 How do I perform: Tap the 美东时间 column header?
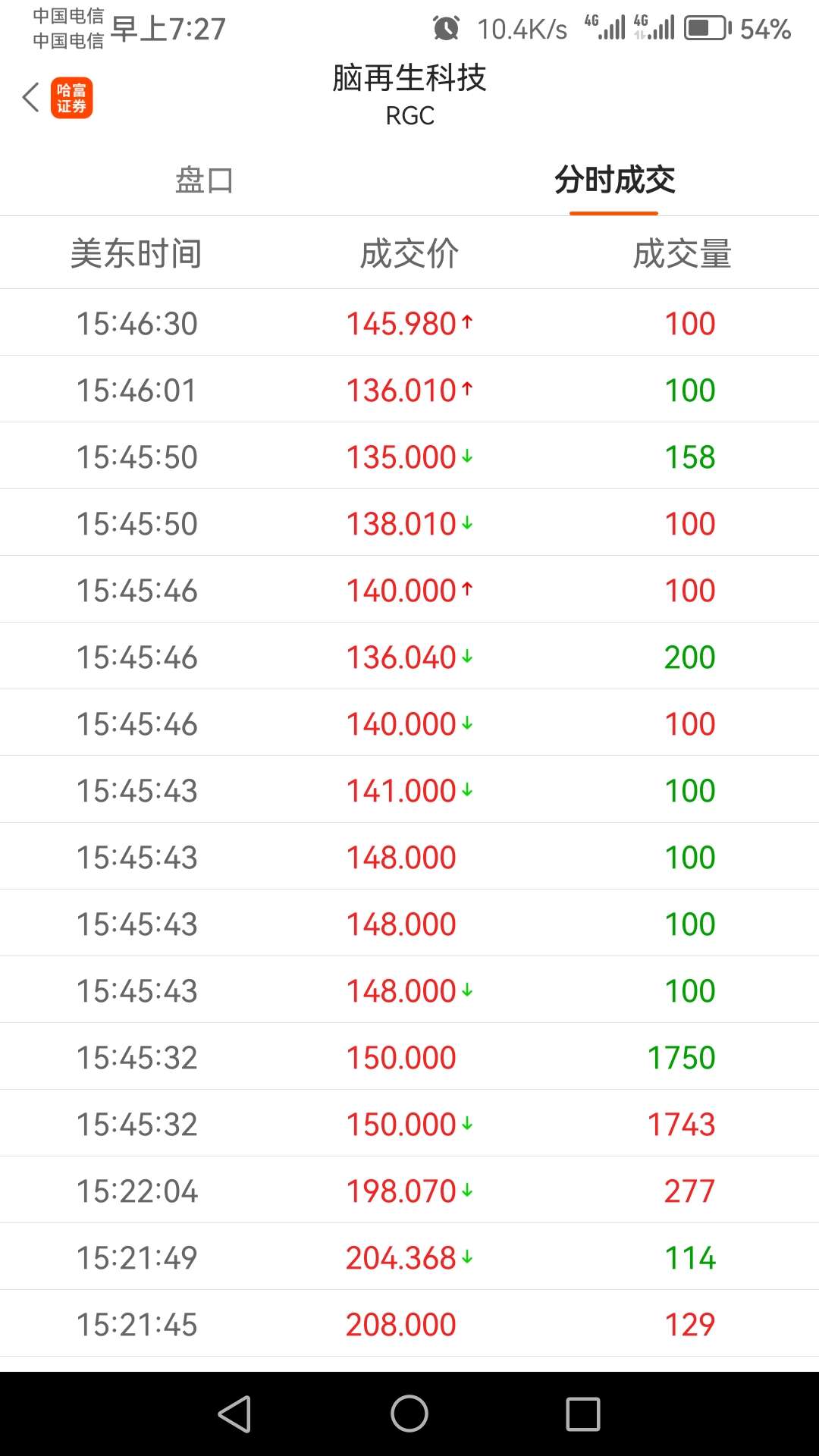(136, 253)
